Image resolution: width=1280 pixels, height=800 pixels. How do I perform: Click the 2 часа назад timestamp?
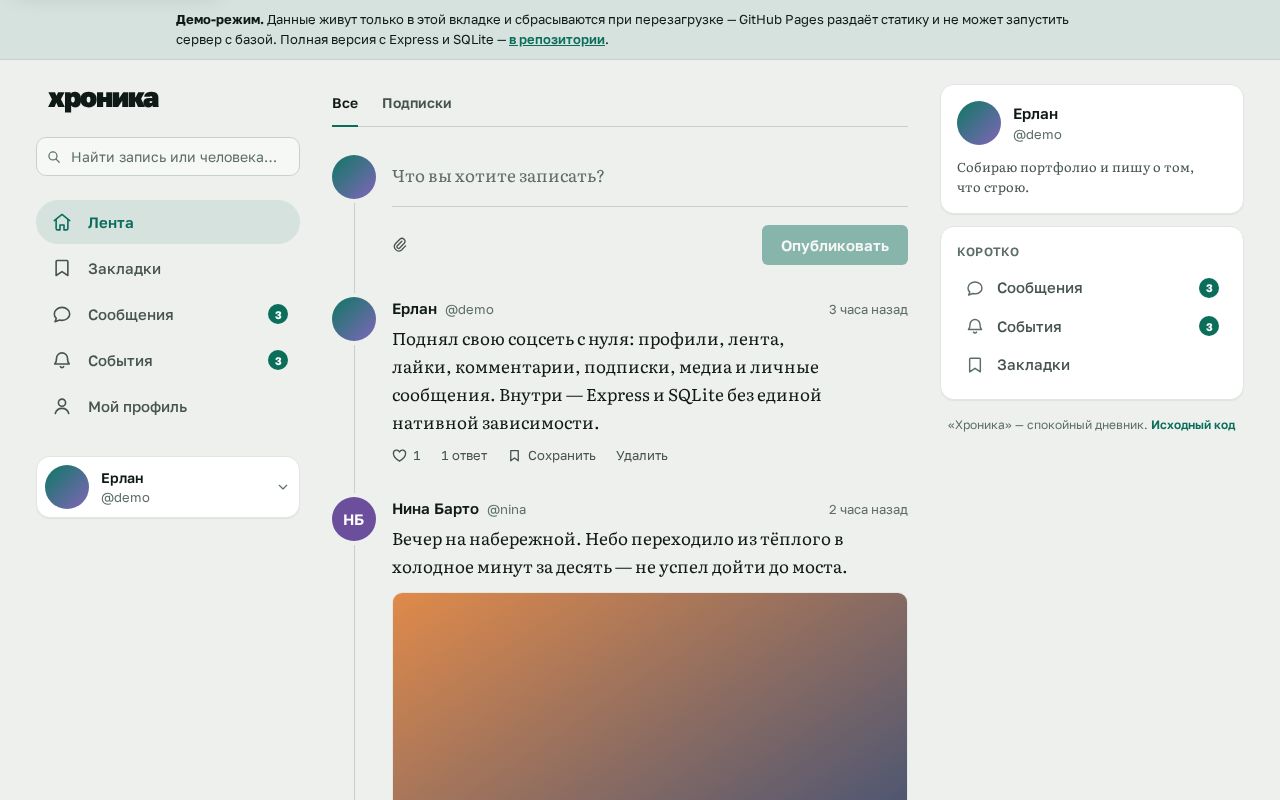[x=868, y=509]
